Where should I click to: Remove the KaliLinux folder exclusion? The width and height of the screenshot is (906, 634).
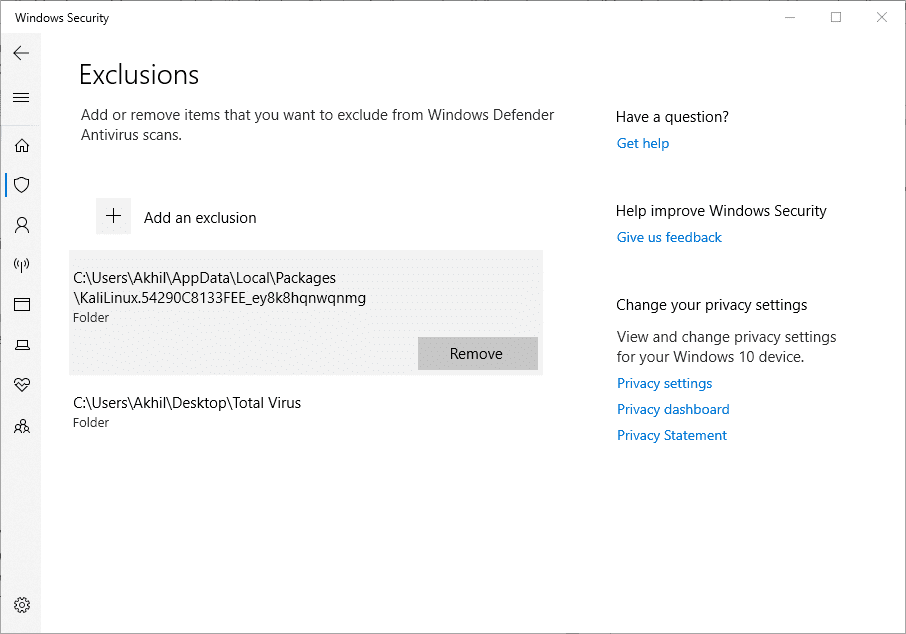coord(477,353)
